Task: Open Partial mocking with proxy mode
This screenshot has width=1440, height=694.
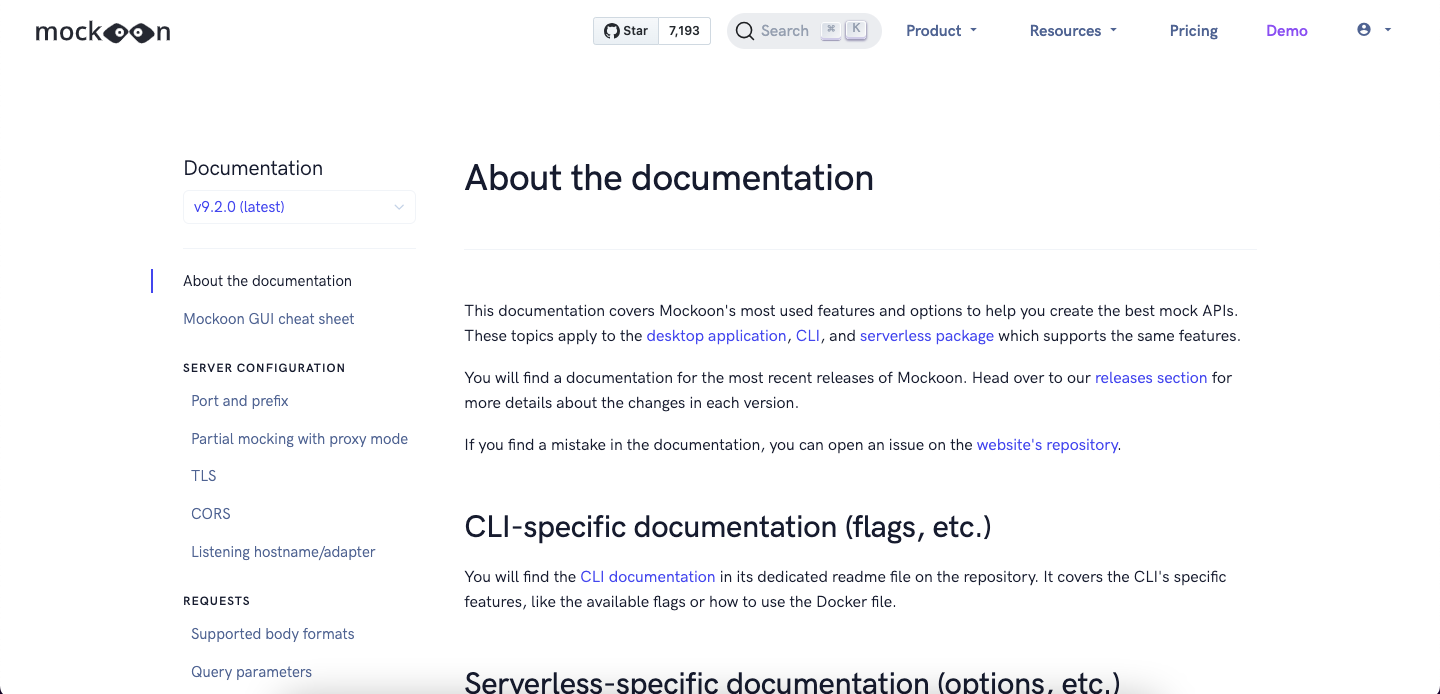Action: [x=300, y=439]
